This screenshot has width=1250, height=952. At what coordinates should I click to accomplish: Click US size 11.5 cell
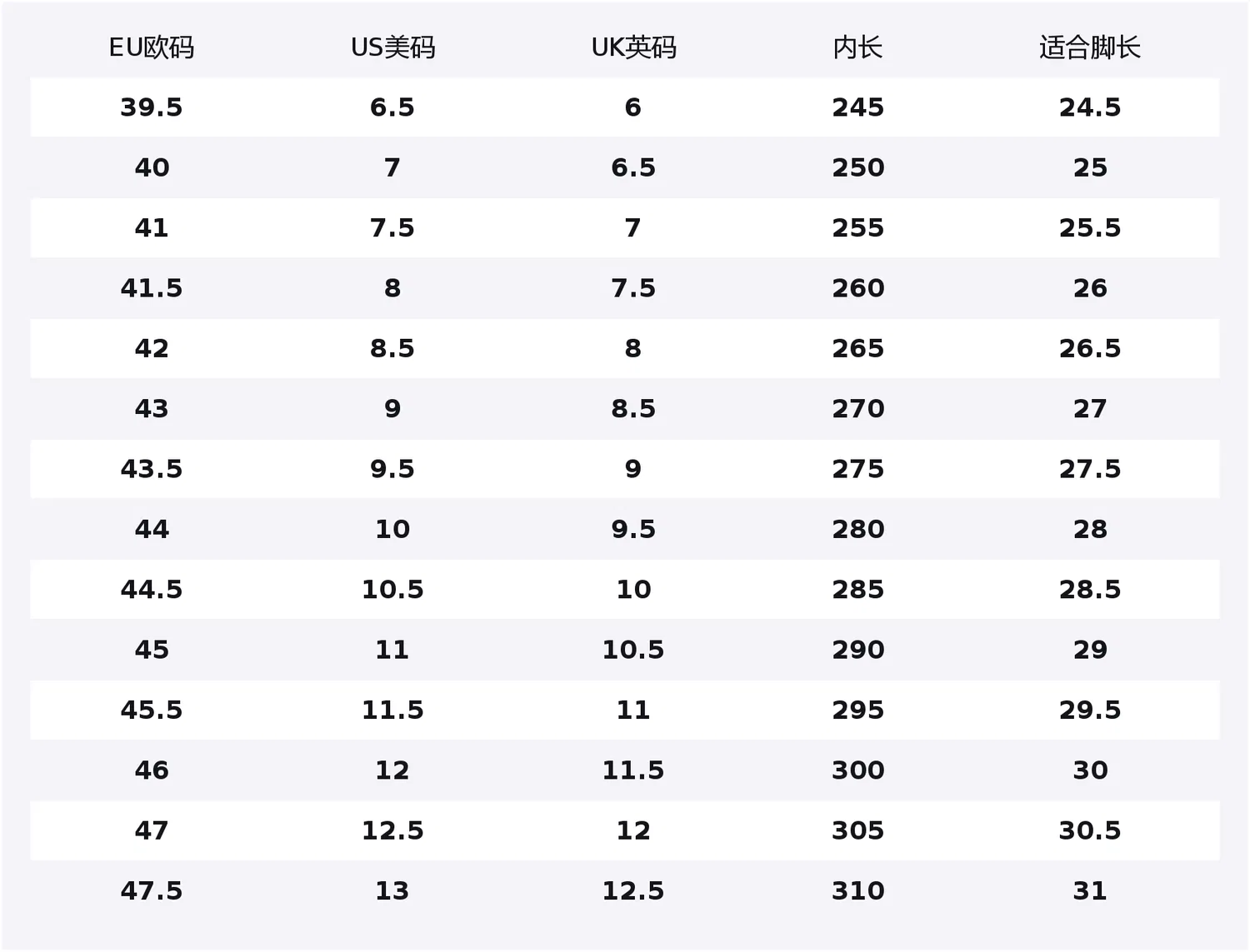[x=392, y=710]
